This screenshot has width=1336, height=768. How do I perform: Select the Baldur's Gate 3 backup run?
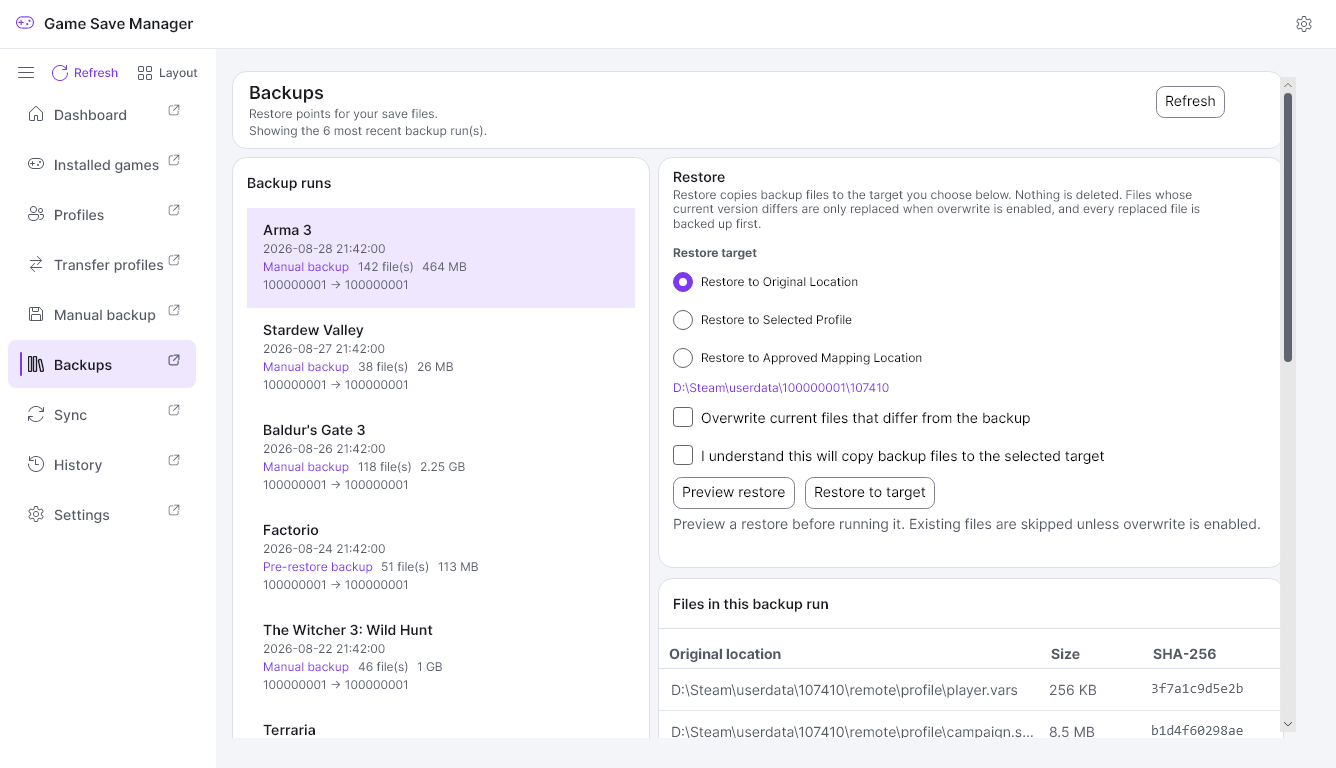click(x=441, y=458)
